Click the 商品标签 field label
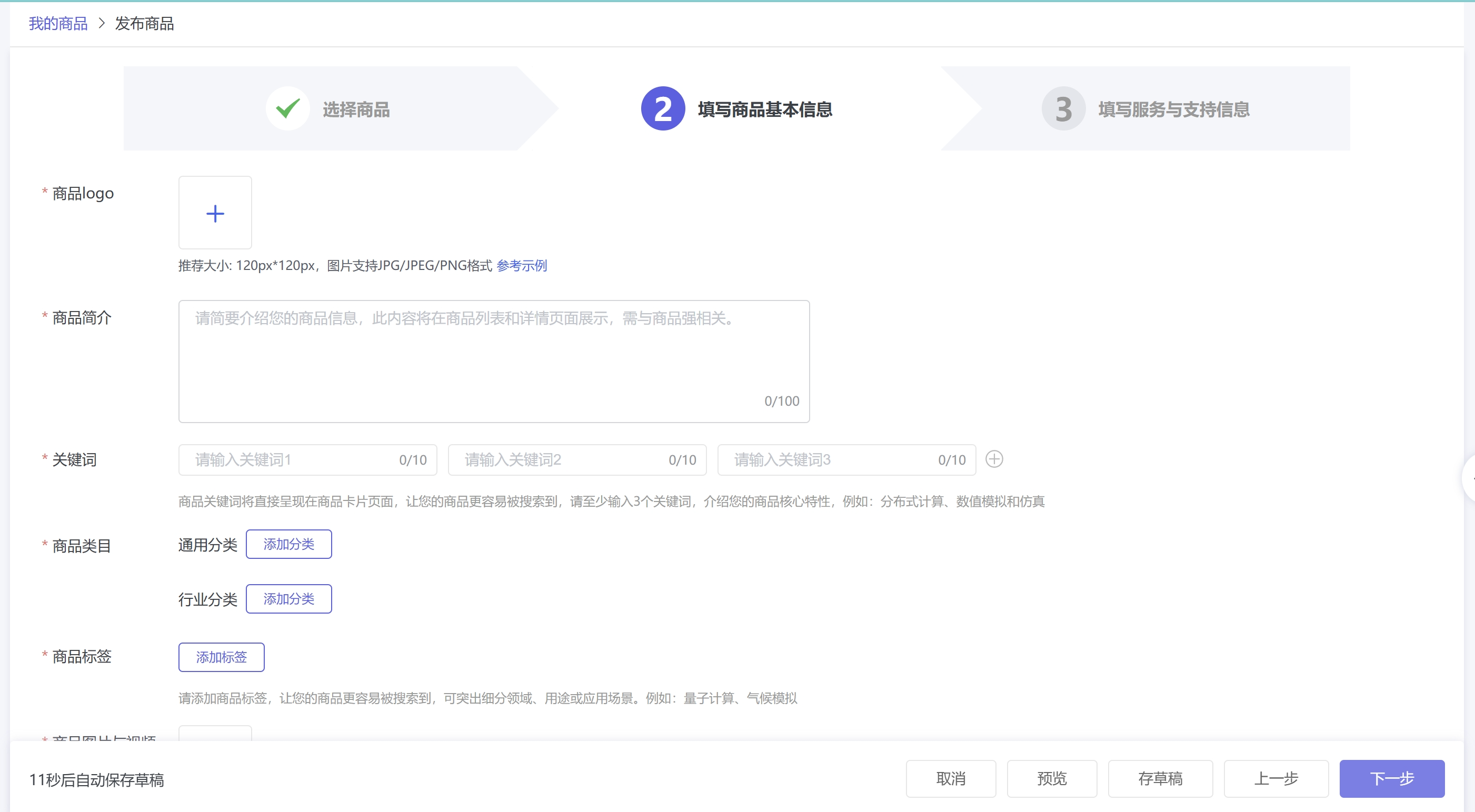This screenshot has height=812, width=1475. click(x=82, y=656)
